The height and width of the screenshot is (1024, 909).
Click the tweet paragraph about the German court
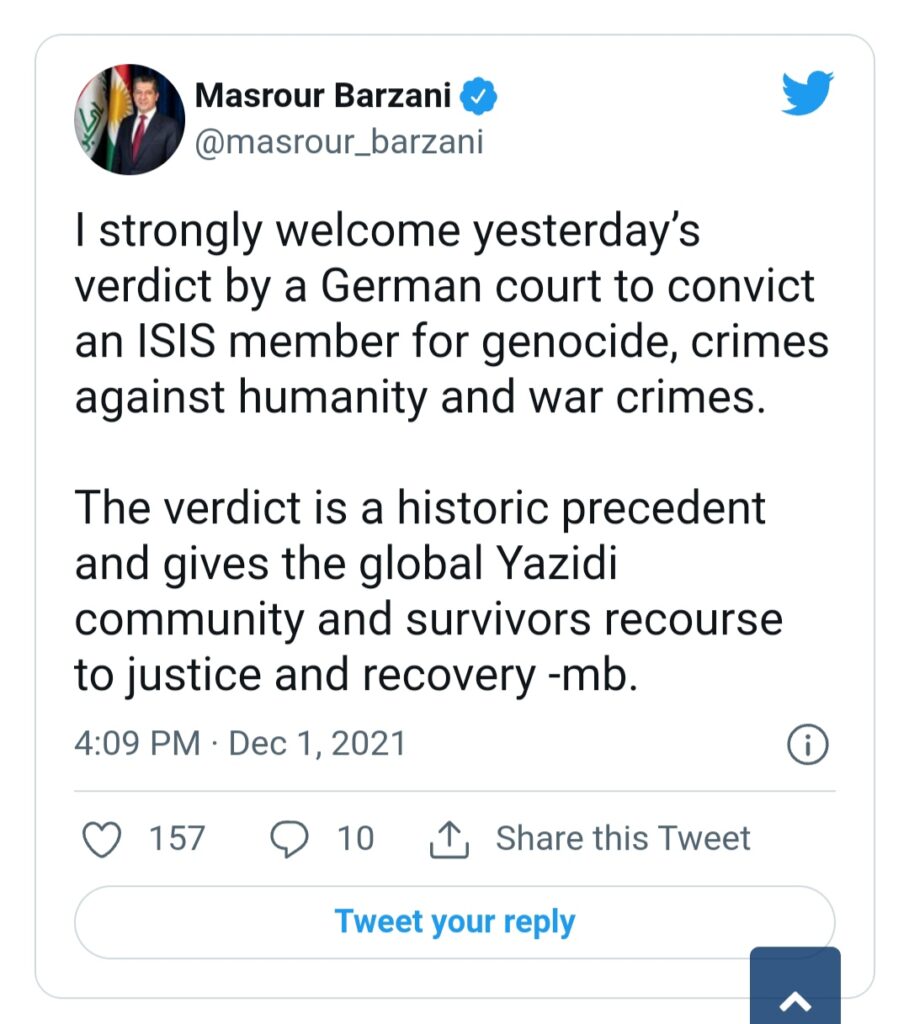point(450,315)
